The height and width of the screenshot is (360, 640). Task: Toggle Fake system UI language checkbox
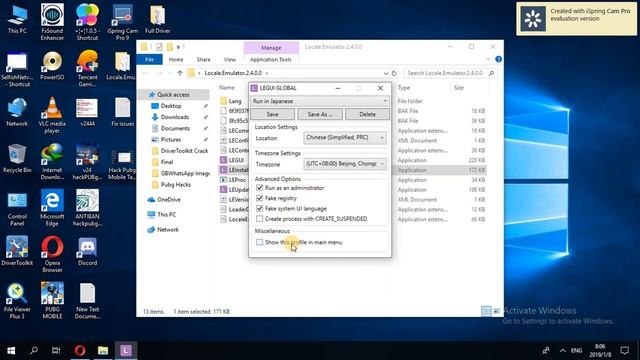coord(260,208)
